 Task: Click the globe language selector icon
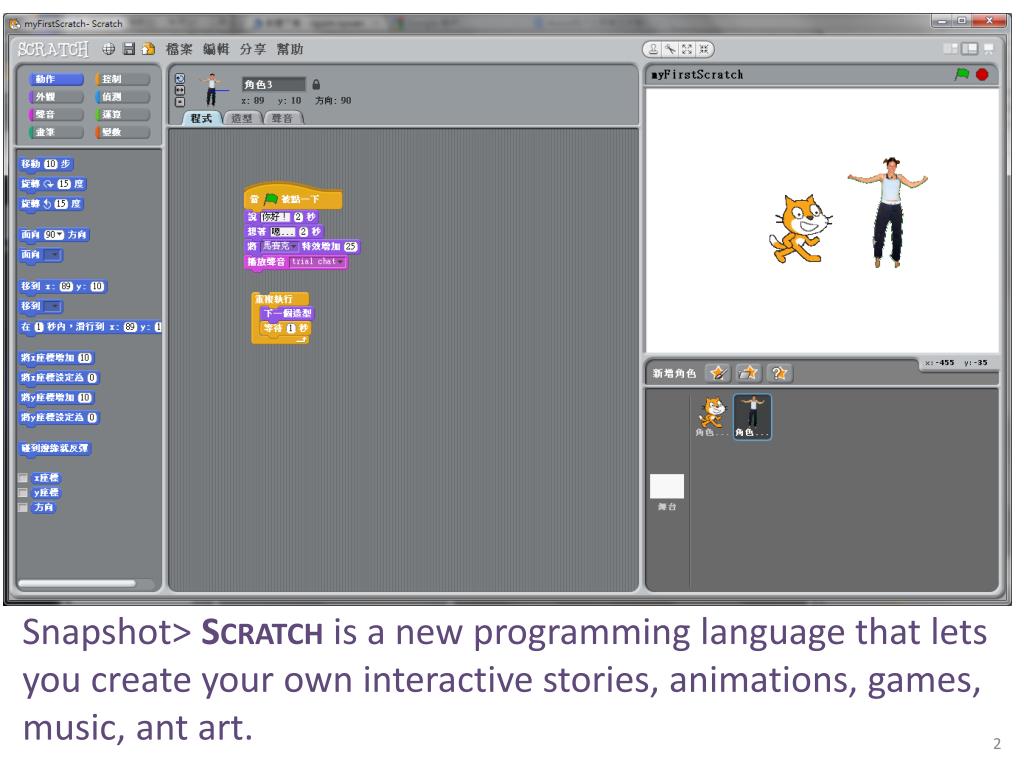tap(108, 49)
